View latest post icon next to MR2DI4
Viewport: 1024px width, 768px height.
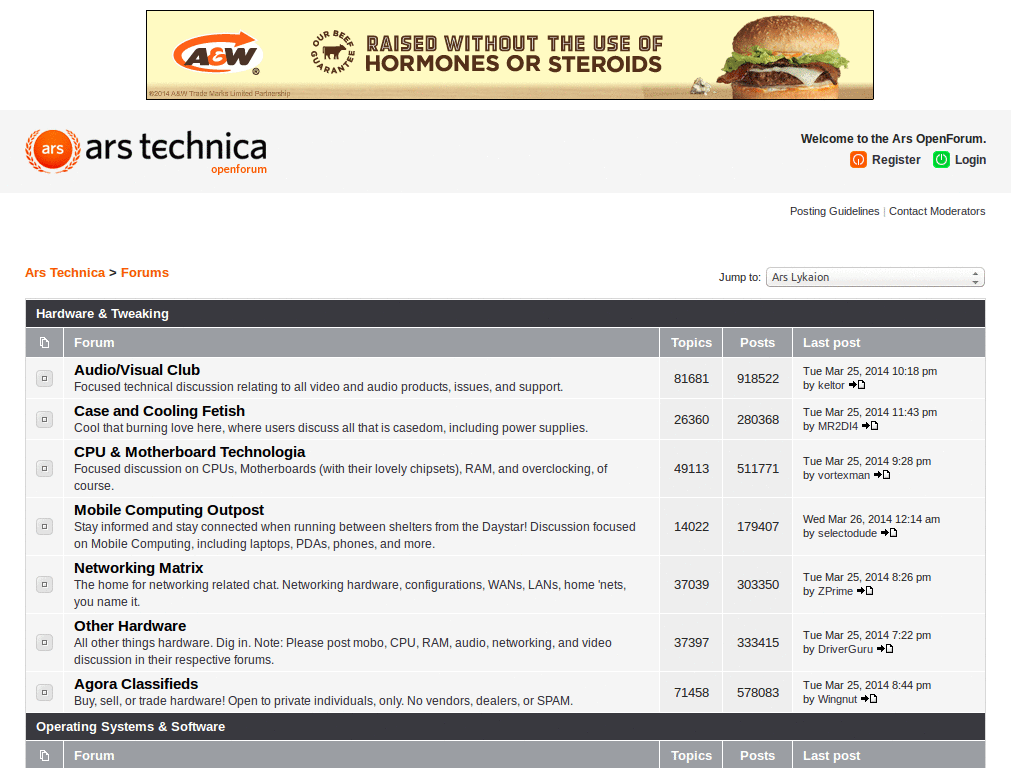(x=870, y=426)
